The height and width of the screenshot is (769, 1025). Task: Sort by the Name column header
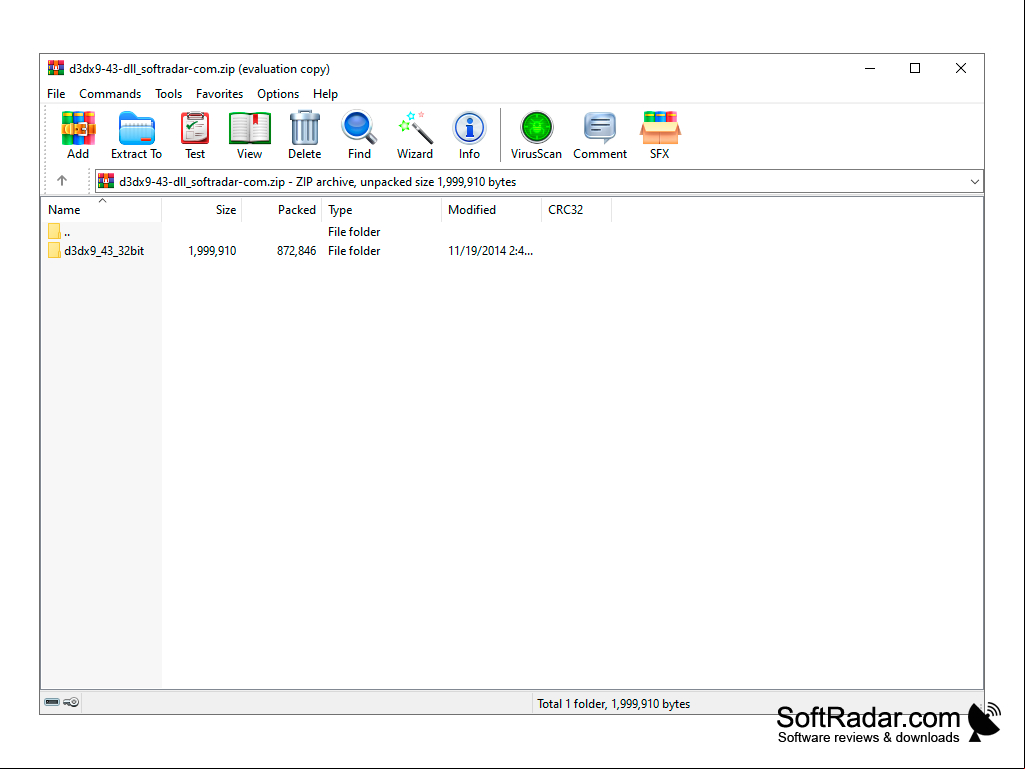101,210
